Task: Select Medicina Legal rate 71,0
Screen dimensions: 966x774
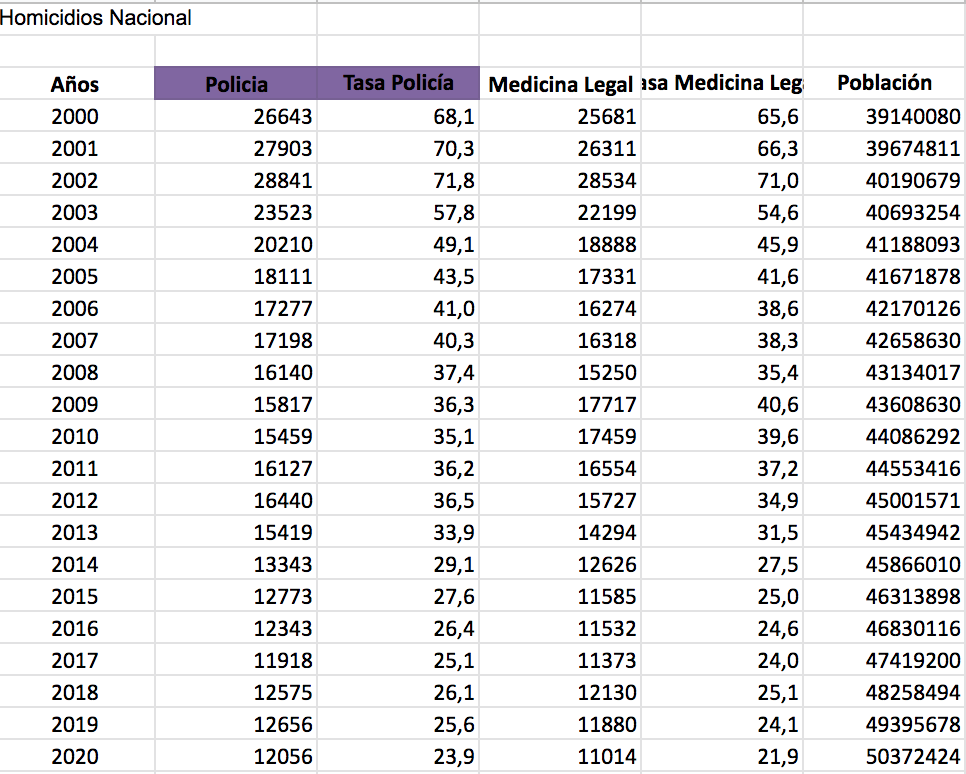Action: click(x=722, y=181)
